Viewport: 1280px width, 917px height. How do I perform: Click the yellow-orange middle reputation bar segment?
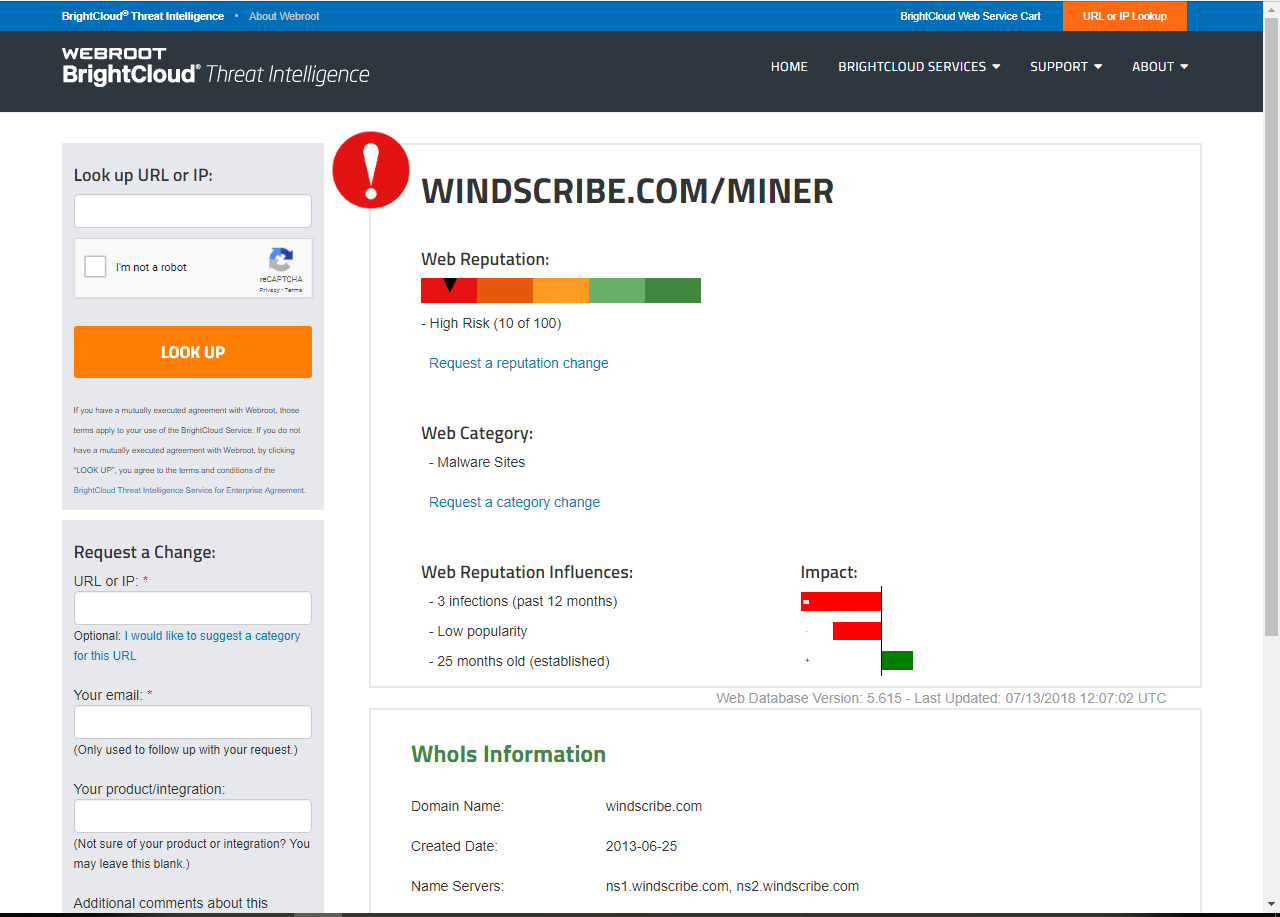click(x=561, y=290)
